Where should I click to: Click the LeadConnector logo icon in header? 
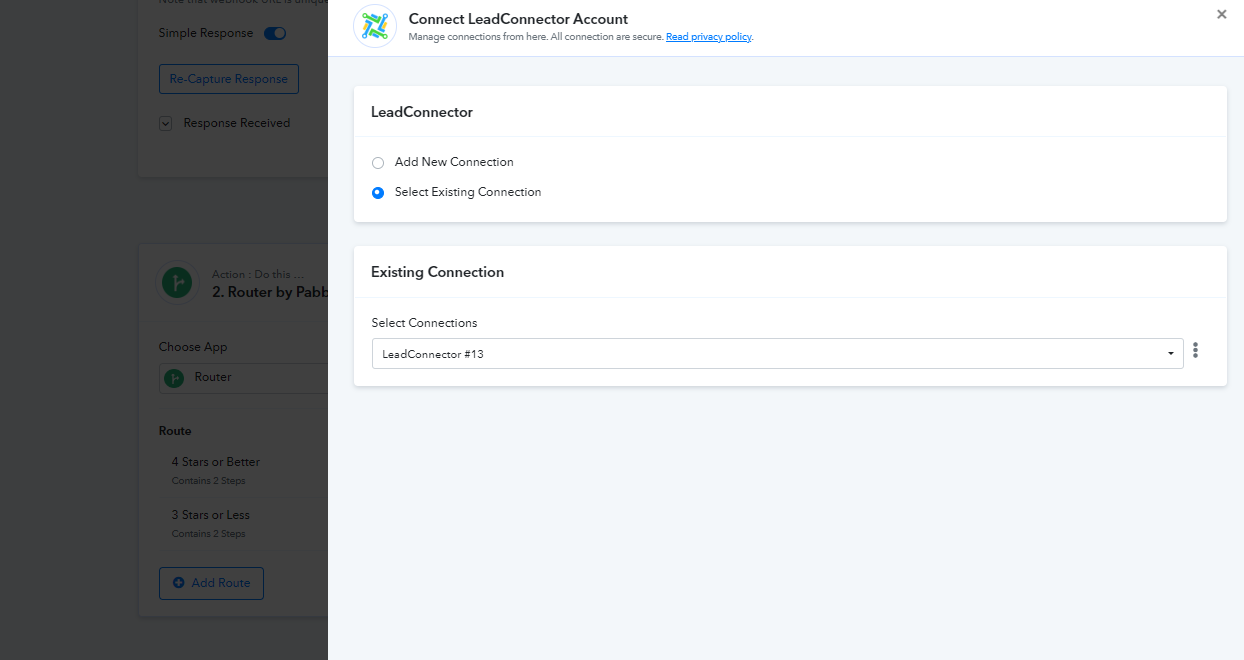click(x=375, y=26)
